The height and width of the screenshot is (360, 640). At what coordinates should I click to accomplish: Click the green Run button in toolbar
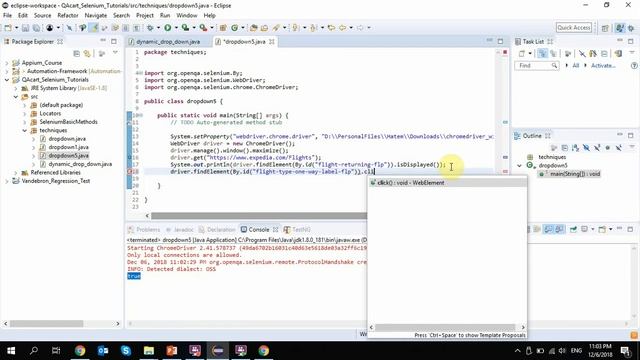(167, 28)
